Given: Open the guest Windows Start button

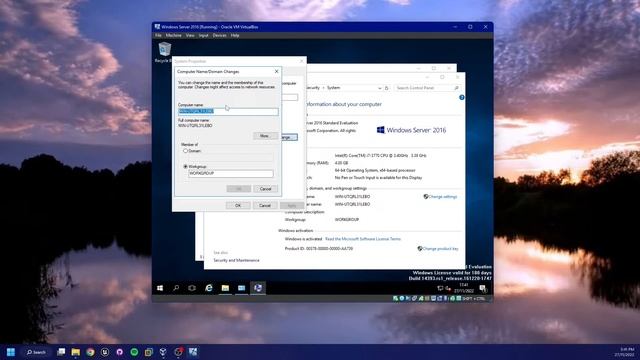Looking at the screenshot, I should (160, 288).
